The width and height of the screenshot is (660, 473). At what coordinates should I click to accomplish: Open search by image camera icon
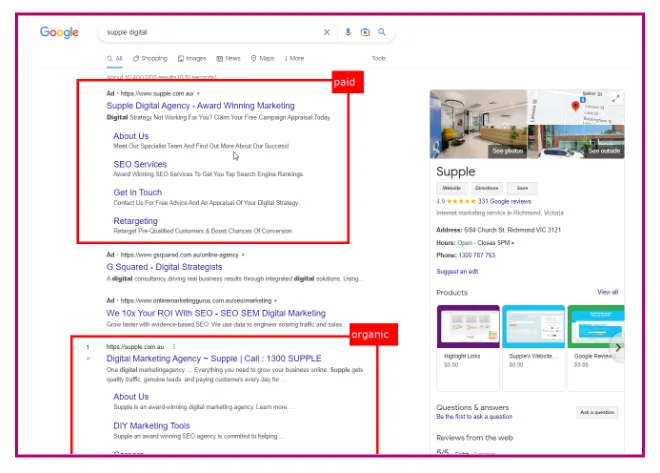[365, 32]
